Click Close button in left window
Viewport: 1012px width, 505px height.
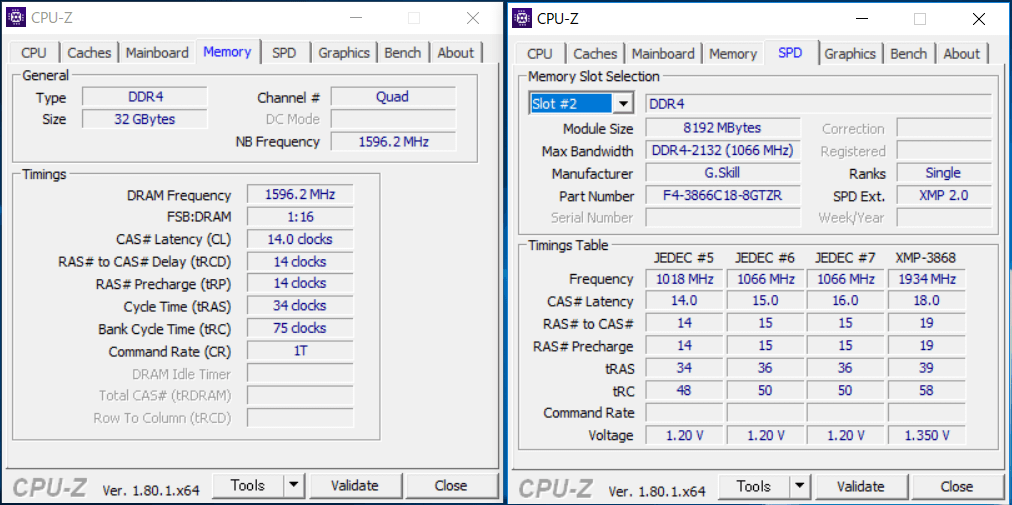[451, 486]
